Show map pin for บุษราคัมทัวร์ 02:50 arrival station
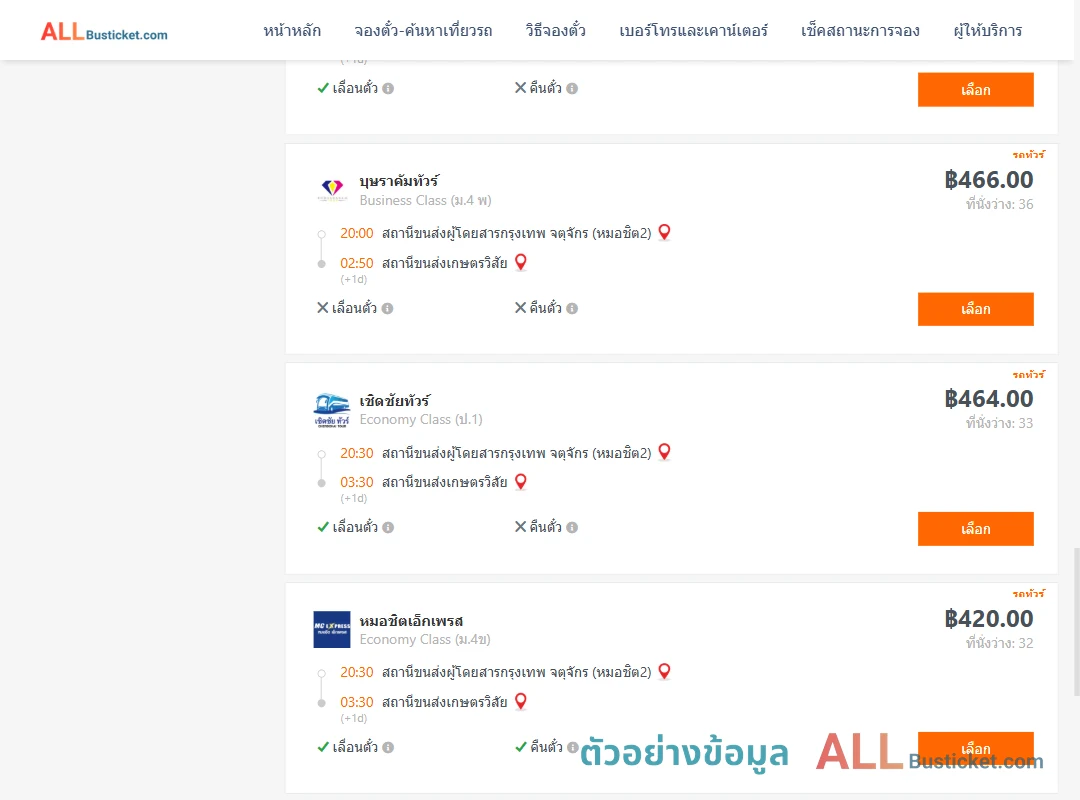This screenshot has height=800, width=1080. 521,262
